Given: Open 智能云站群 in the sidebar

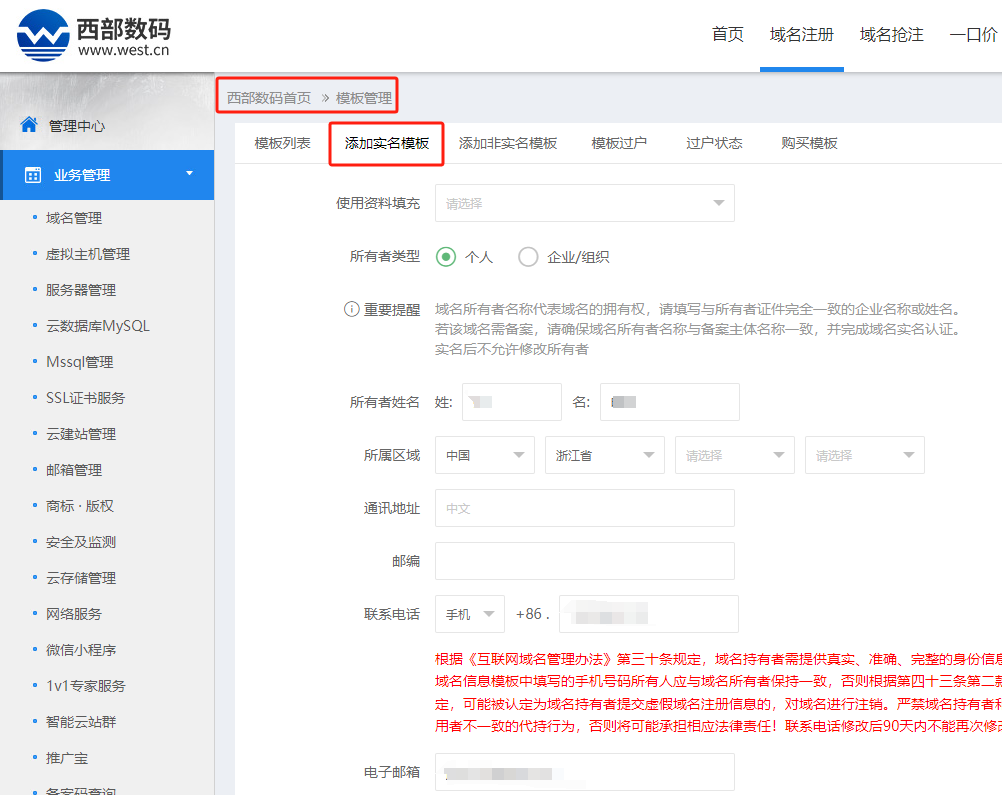Looking at the screenshot, I should pyautogui.click(x=81, y=722).
